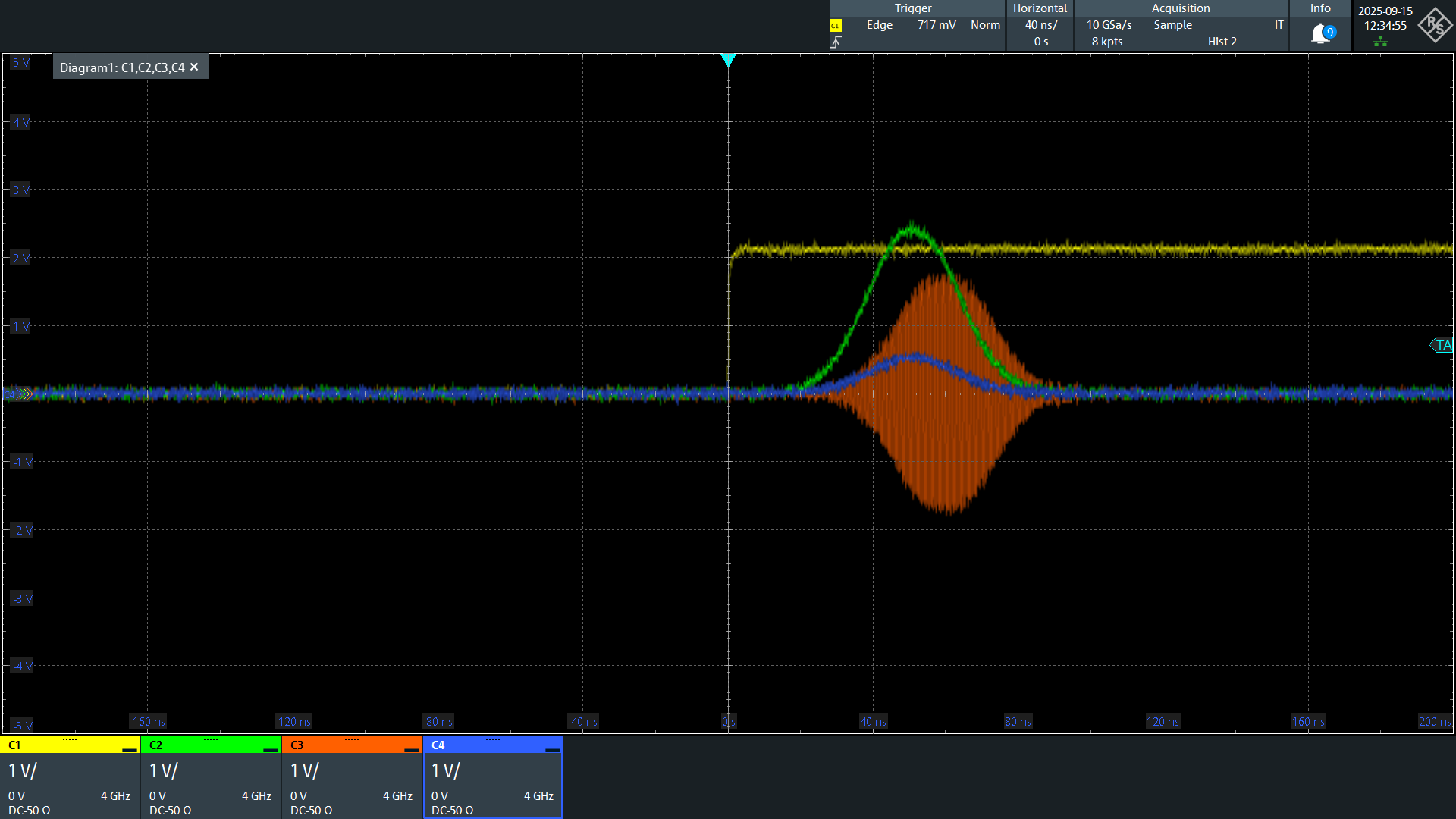Open the Hist 2 setting
The height and width of the screenshot is (819, 1456).
[1222, 42]
